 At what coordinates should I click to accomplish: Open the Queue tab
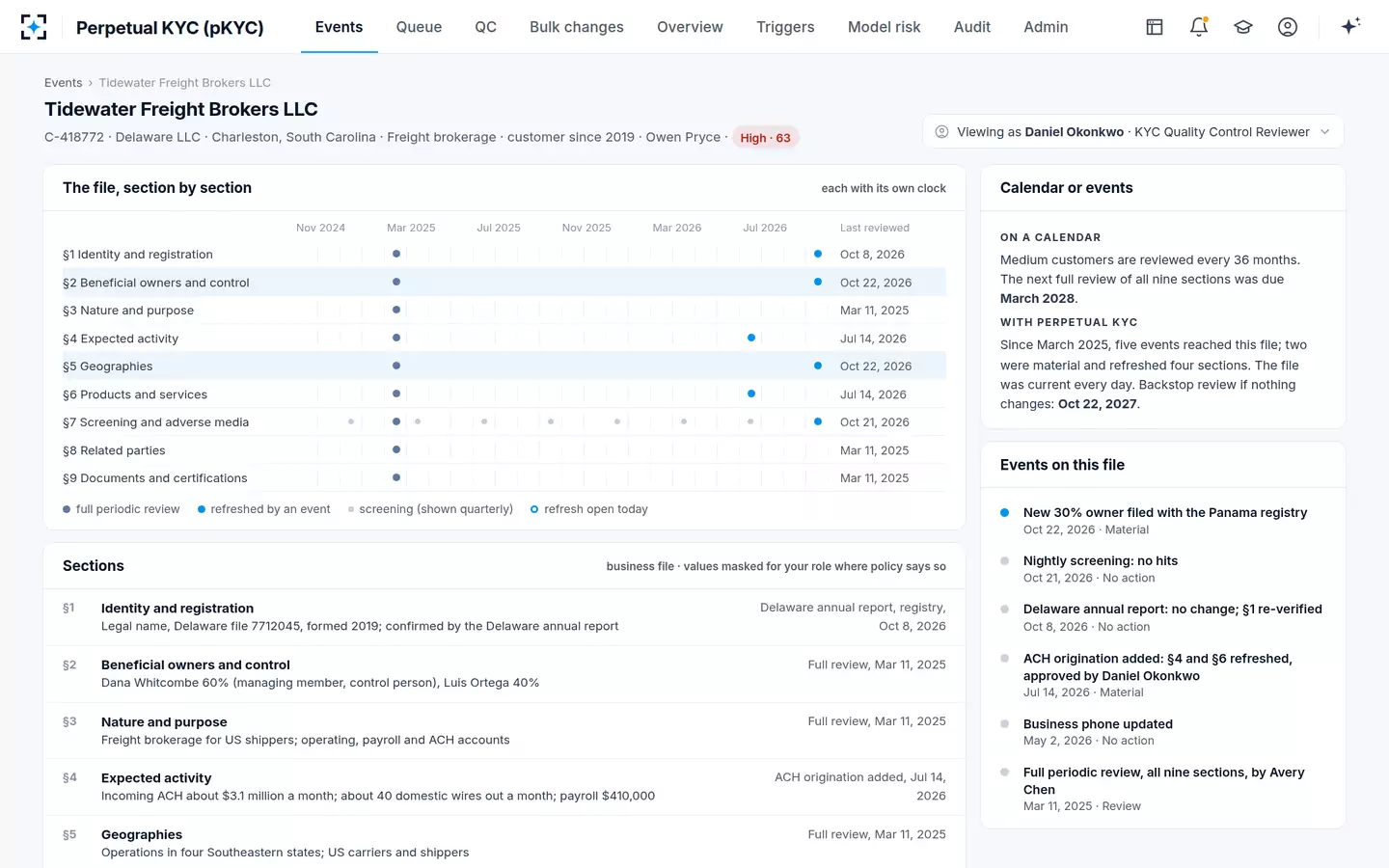coord(419,27)
